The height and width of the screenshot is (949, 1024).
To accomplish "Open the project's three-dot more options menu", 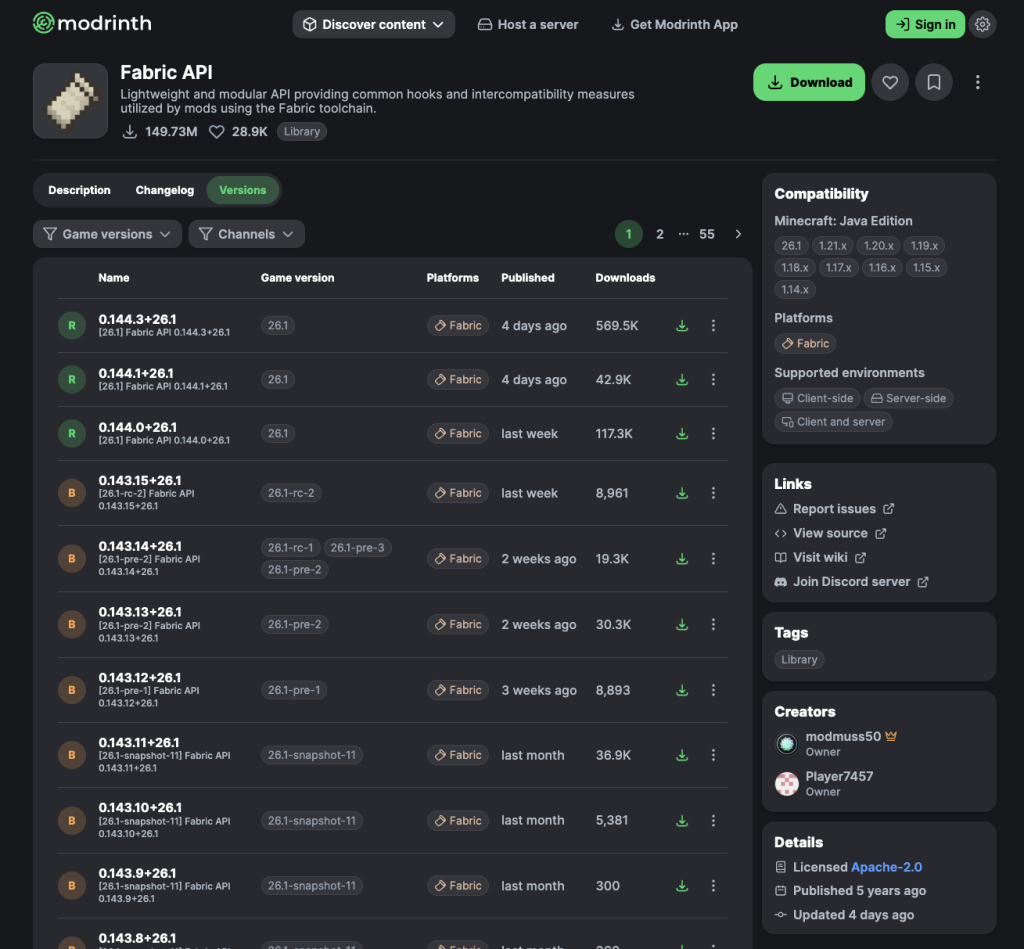I will [x=977, y=82].
